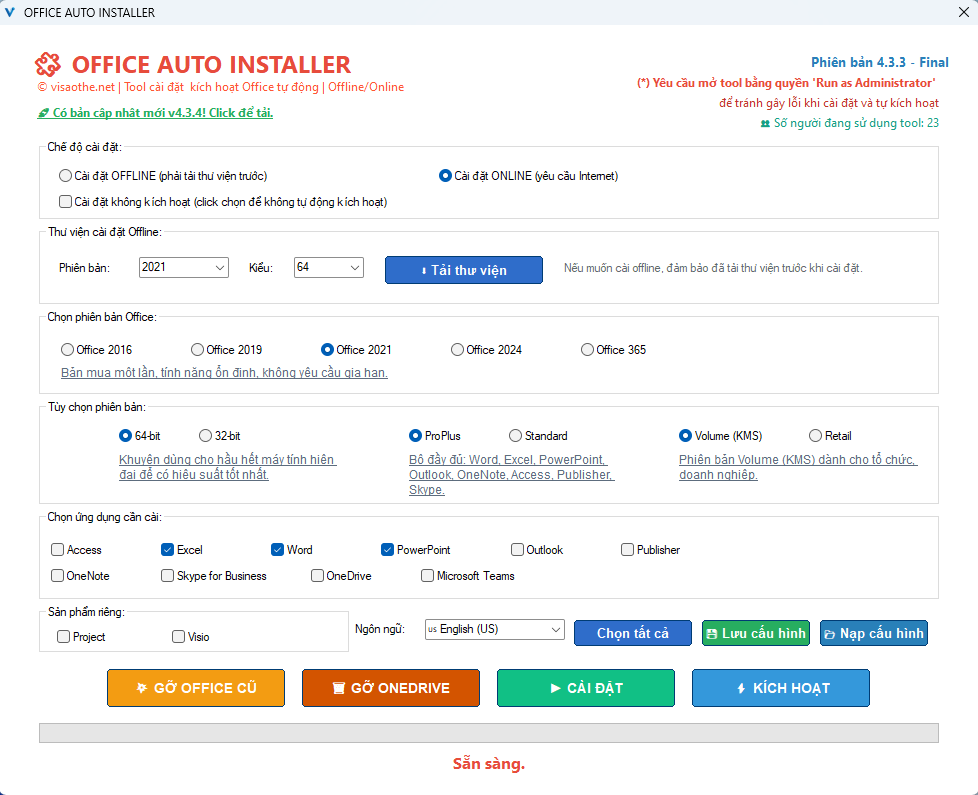This screenshot has height=795, width=978.
Task: Open the Phiên bản 2021 dropdown
Action: pyautogui.click(x=183, y=267)
